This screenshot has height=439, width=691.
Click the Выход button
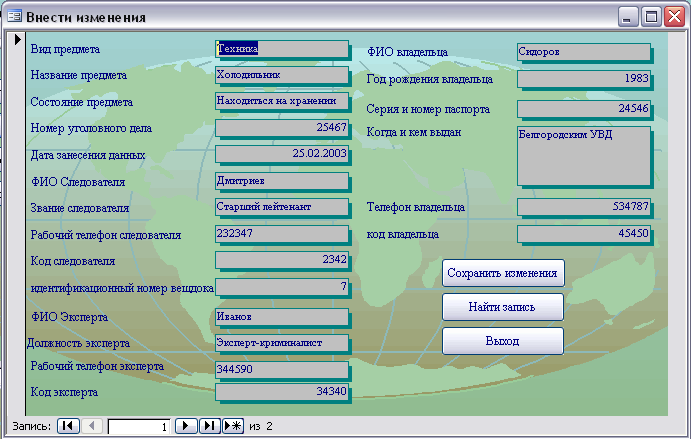[x=503, y=341]
